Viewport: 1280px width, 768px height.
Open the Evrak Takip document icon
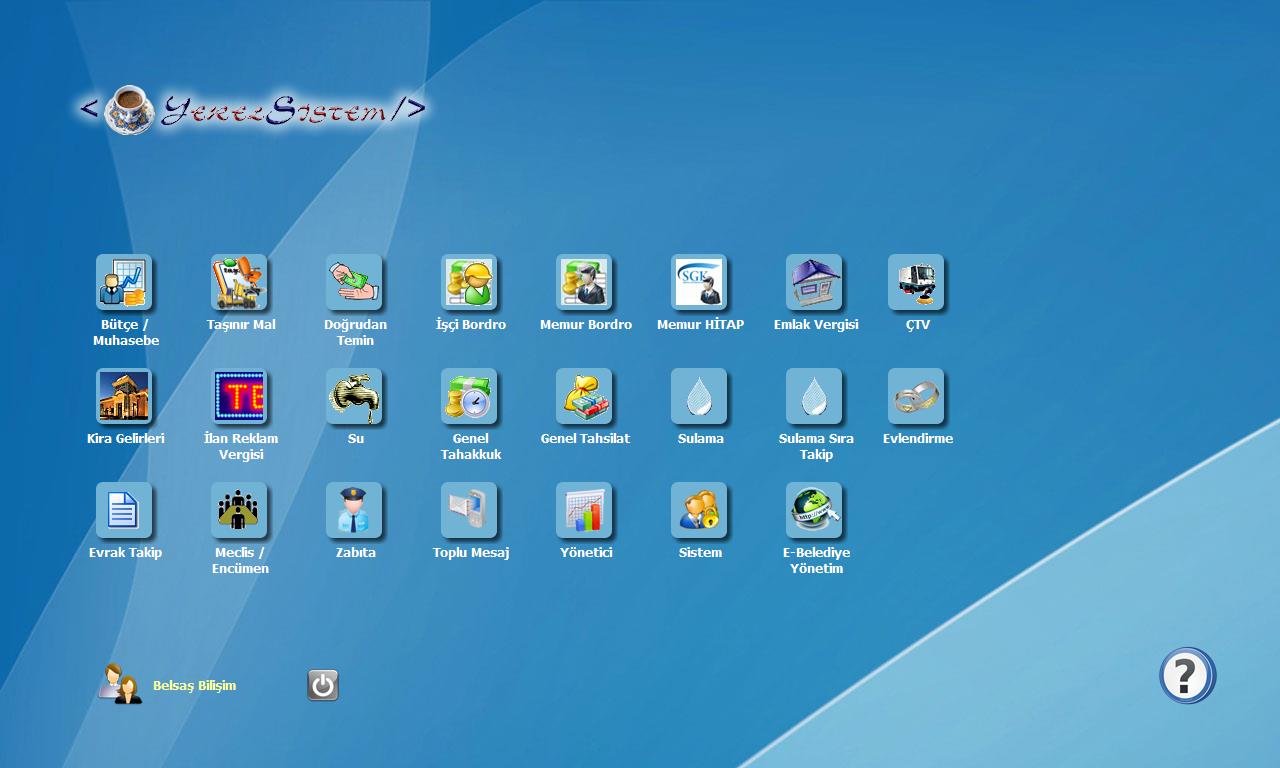coord(124,510)
